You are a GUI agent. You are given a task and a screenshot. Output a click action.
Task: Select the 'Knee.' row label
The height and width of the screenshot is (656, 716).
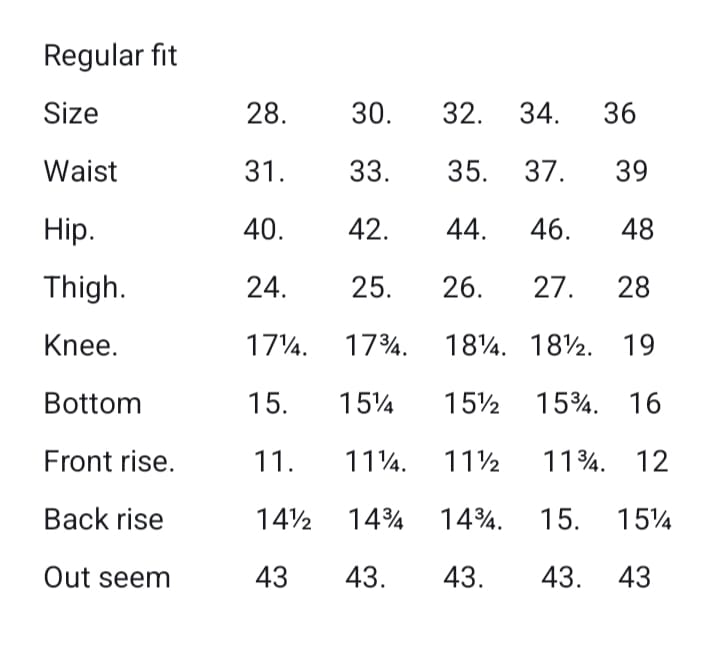point(81,346)
